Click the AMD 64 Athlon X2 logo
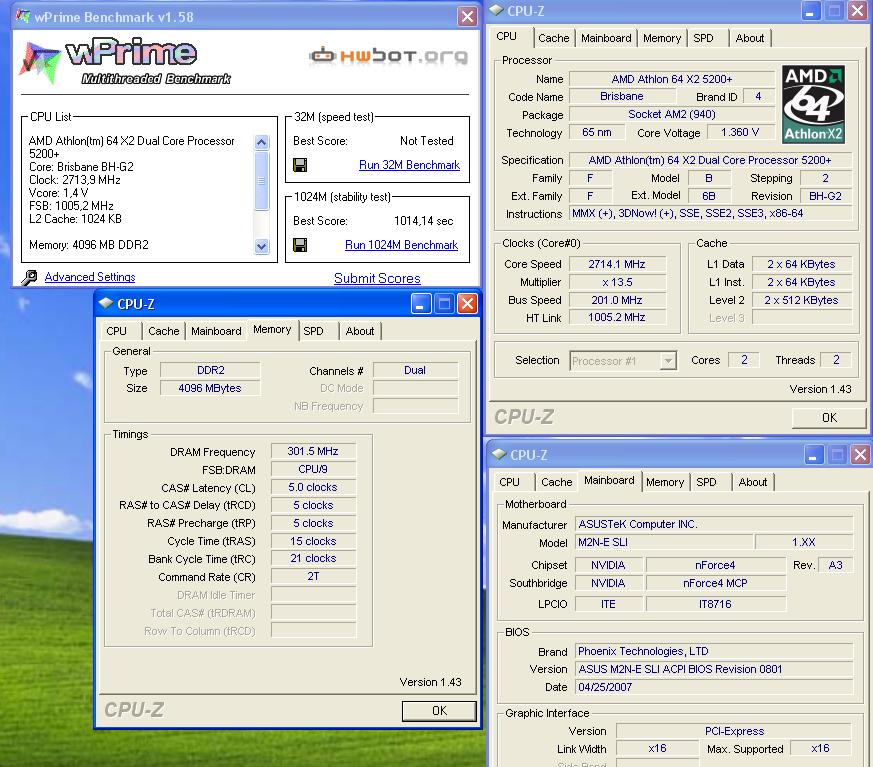The width and height of the screenshot is (873, 767). click(813, 105)
